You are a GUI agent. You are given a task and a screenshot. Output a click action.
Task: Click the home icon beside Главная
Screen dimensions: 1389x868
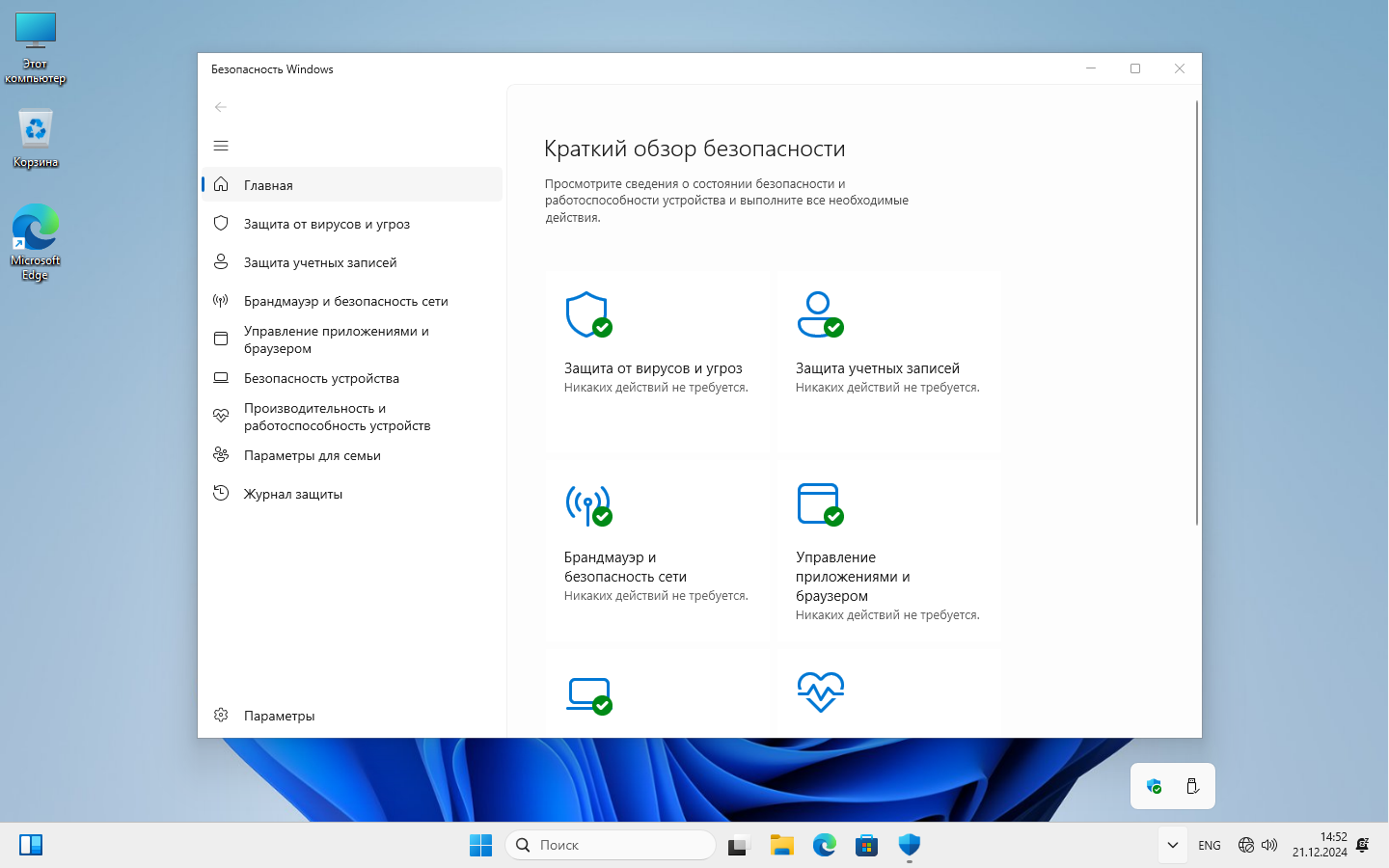click(x=221, y=184)
